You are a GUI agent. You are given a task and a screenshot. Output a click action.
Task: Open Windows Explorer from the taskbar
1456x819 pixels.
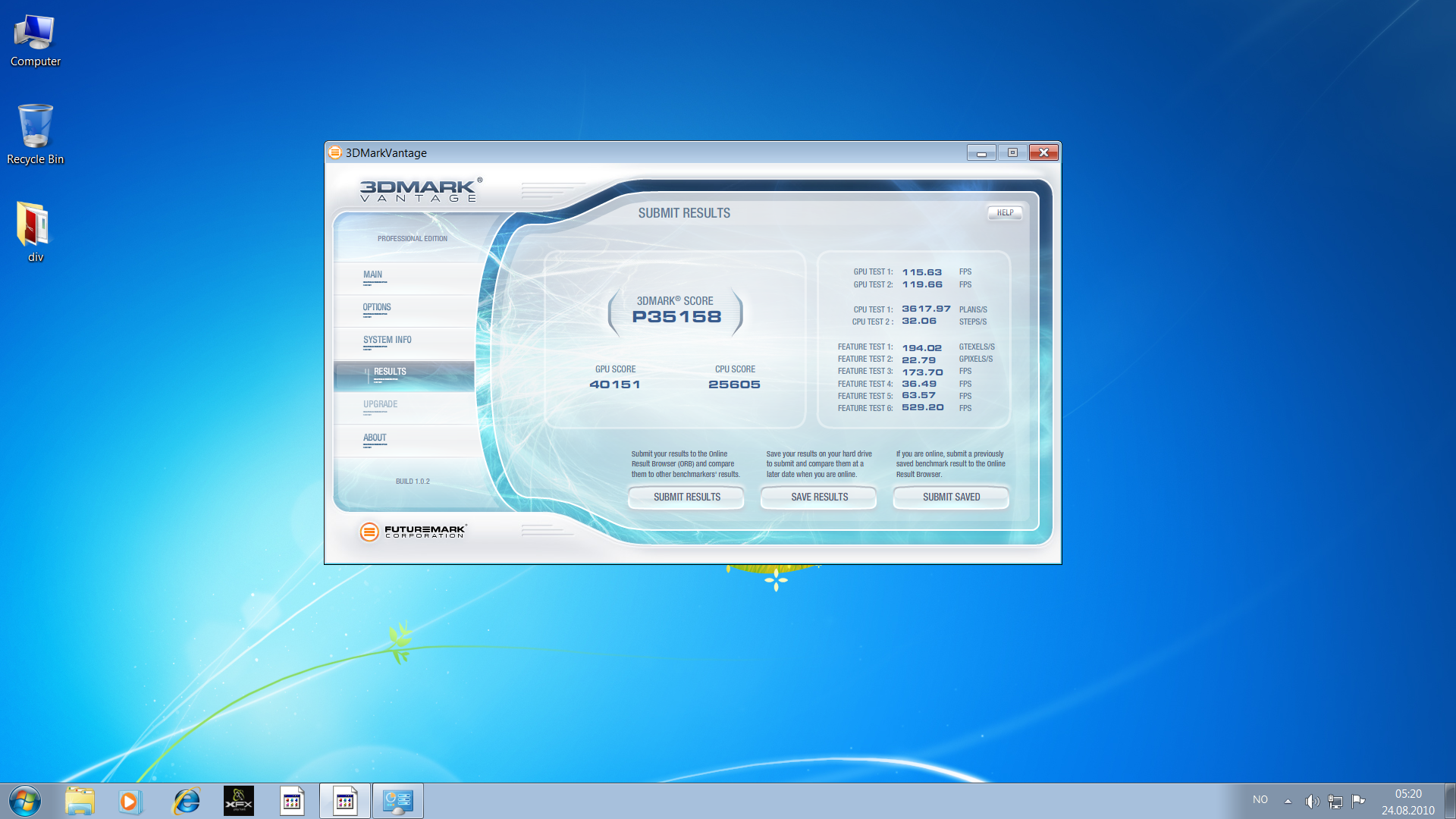pyautogui.click(x=80, y=801)
